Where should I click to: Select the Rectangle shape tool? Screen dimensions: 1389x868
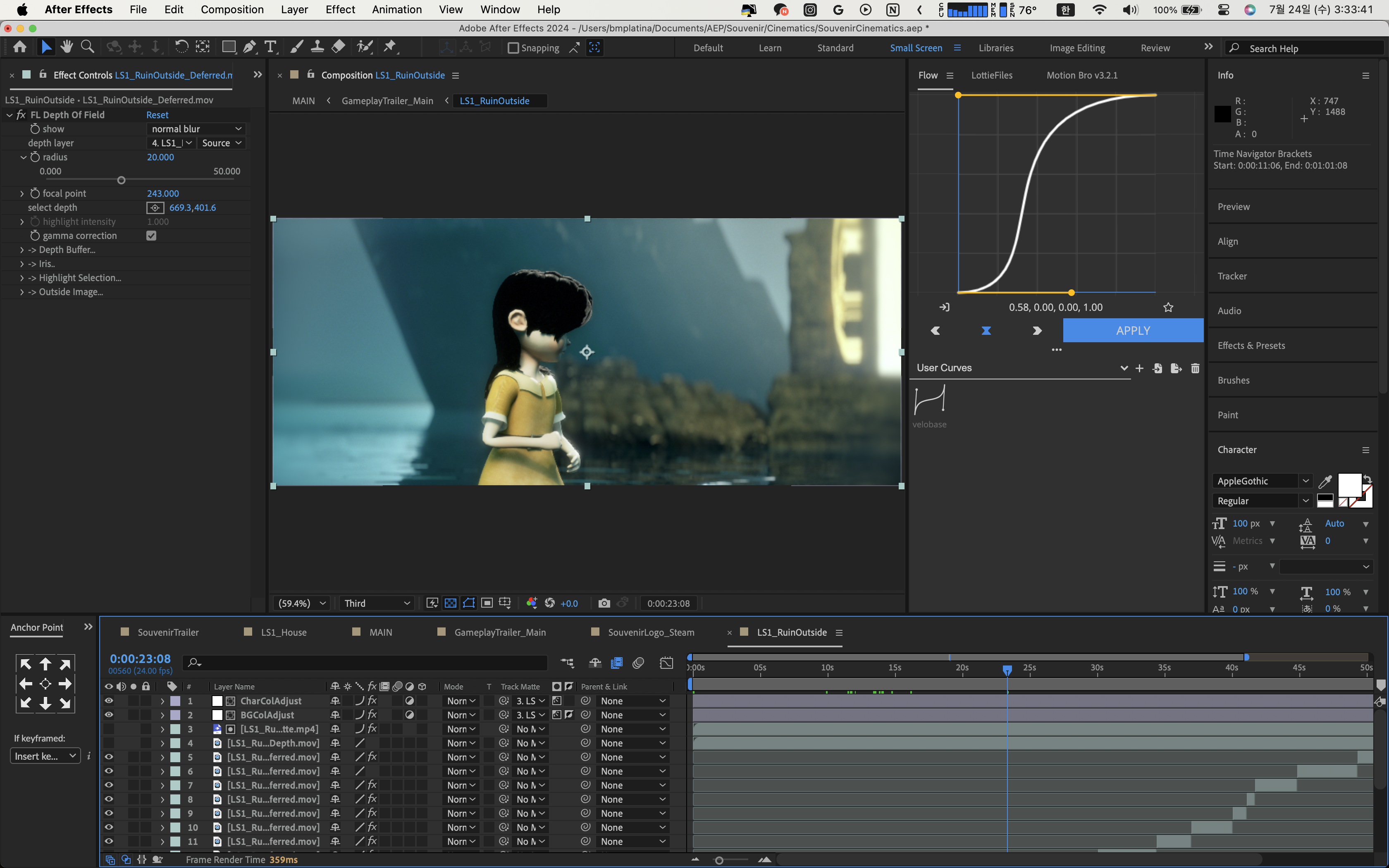click(x=229, y=47)
